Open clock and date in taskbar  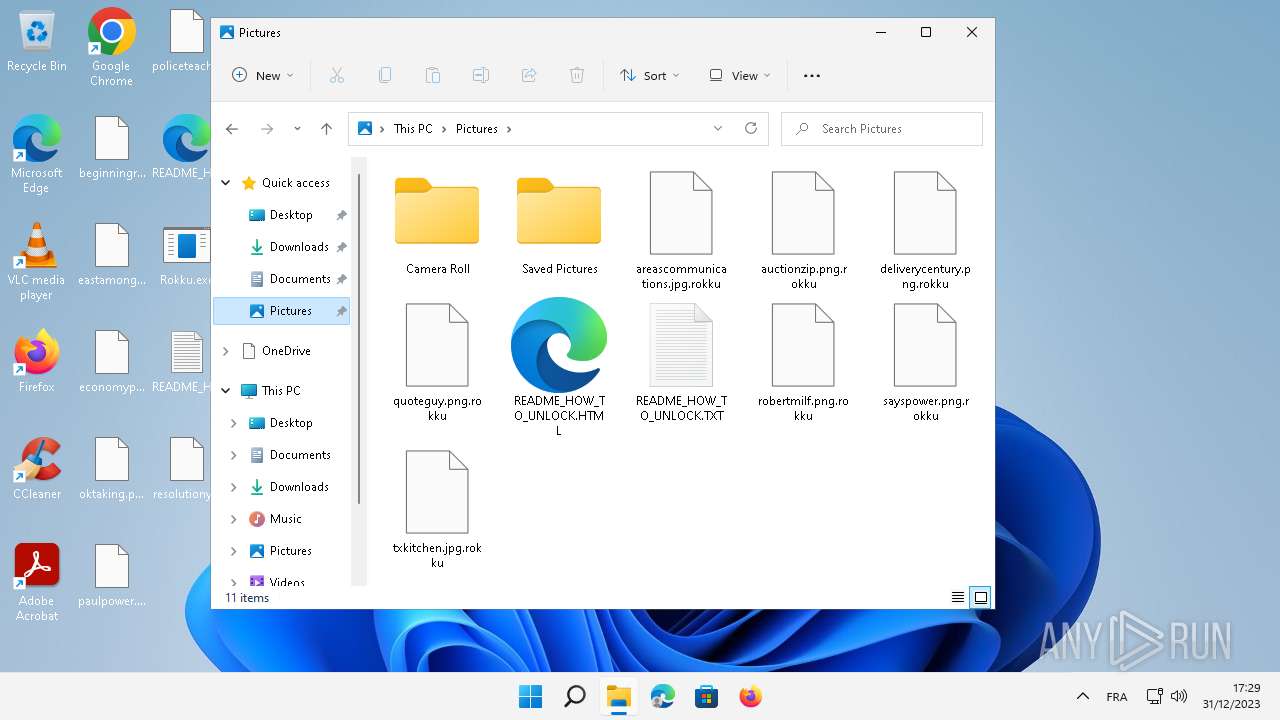[1232, 696]
